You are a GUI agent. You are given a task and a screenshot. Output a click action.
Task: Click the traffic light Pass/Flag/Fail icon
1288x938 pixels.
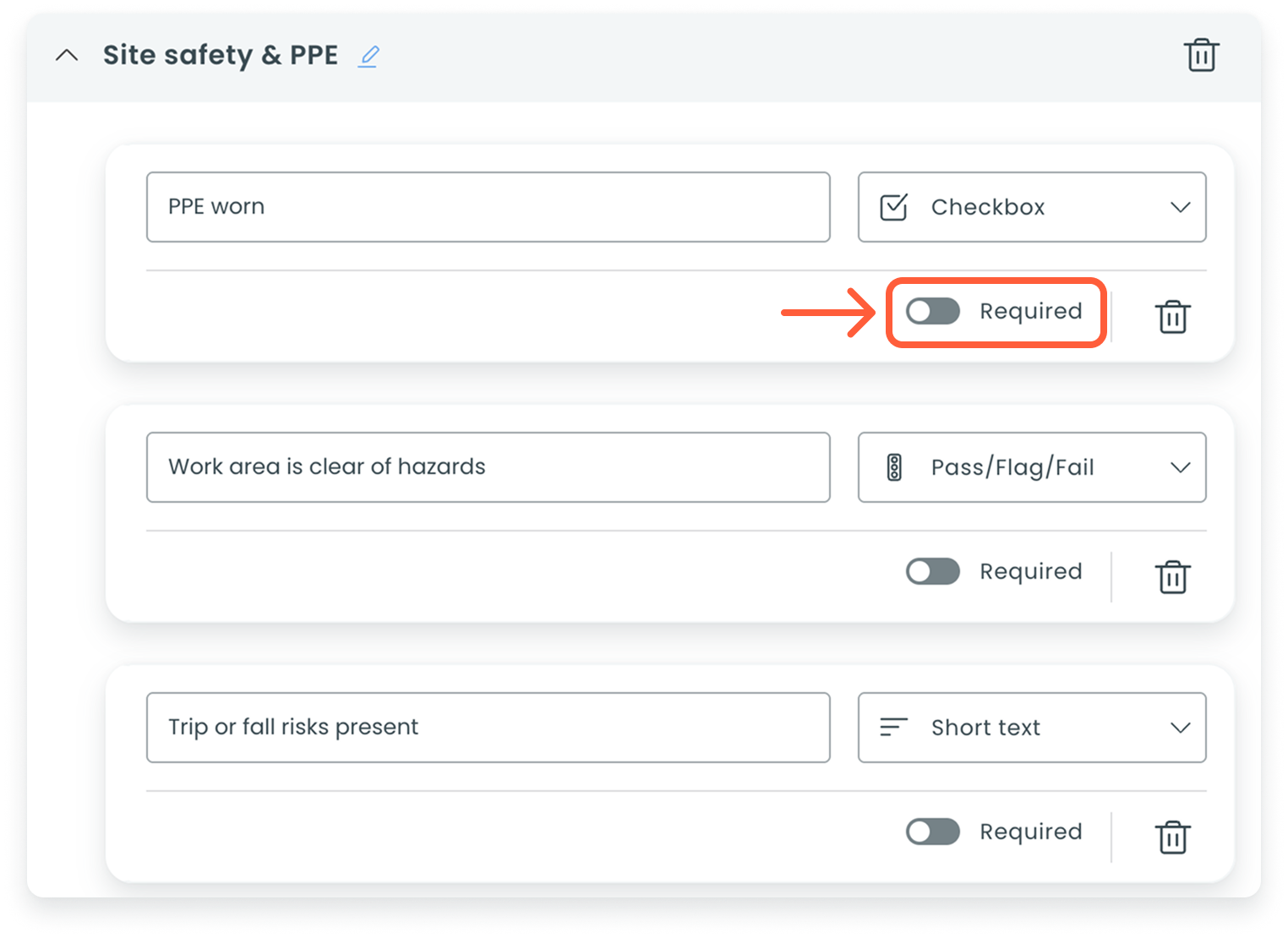[893, 467]
